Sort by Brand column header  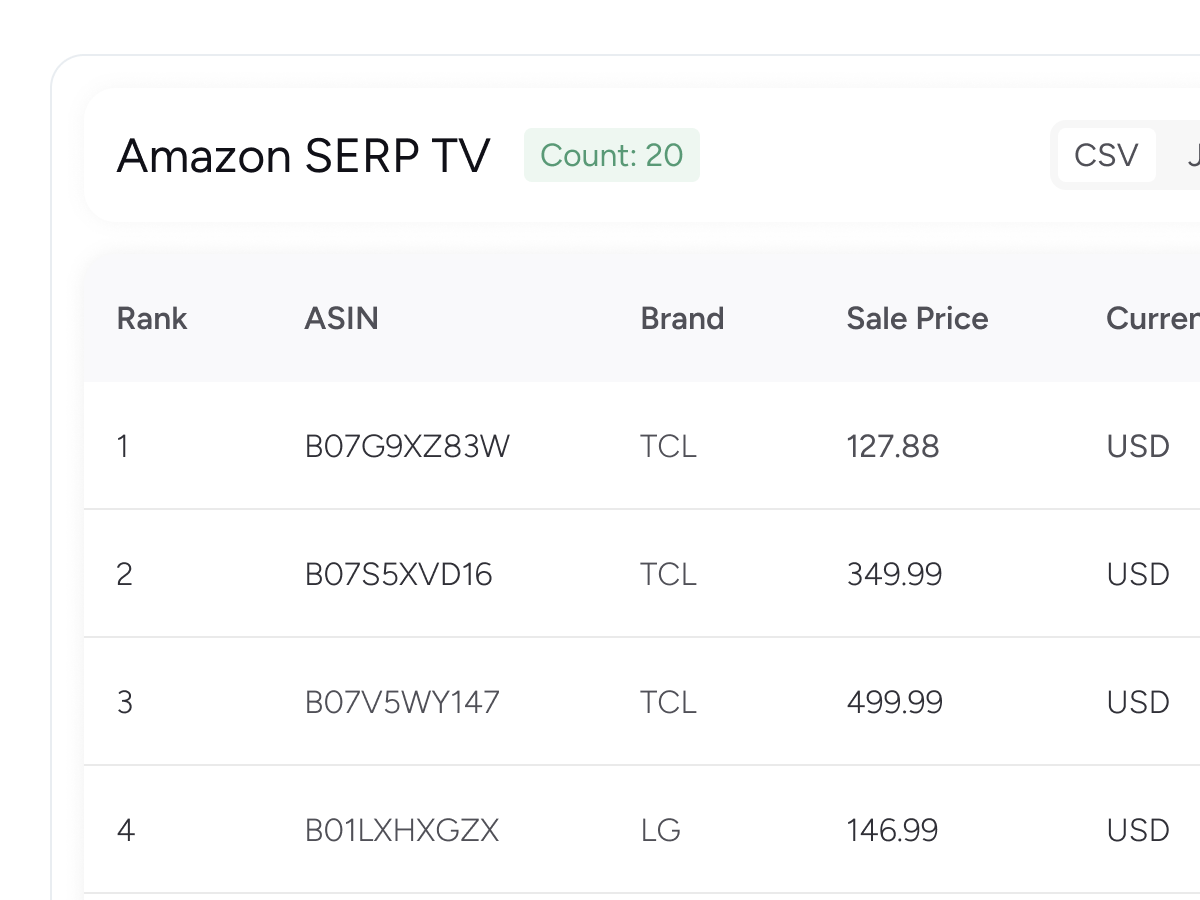click(682, 318)
